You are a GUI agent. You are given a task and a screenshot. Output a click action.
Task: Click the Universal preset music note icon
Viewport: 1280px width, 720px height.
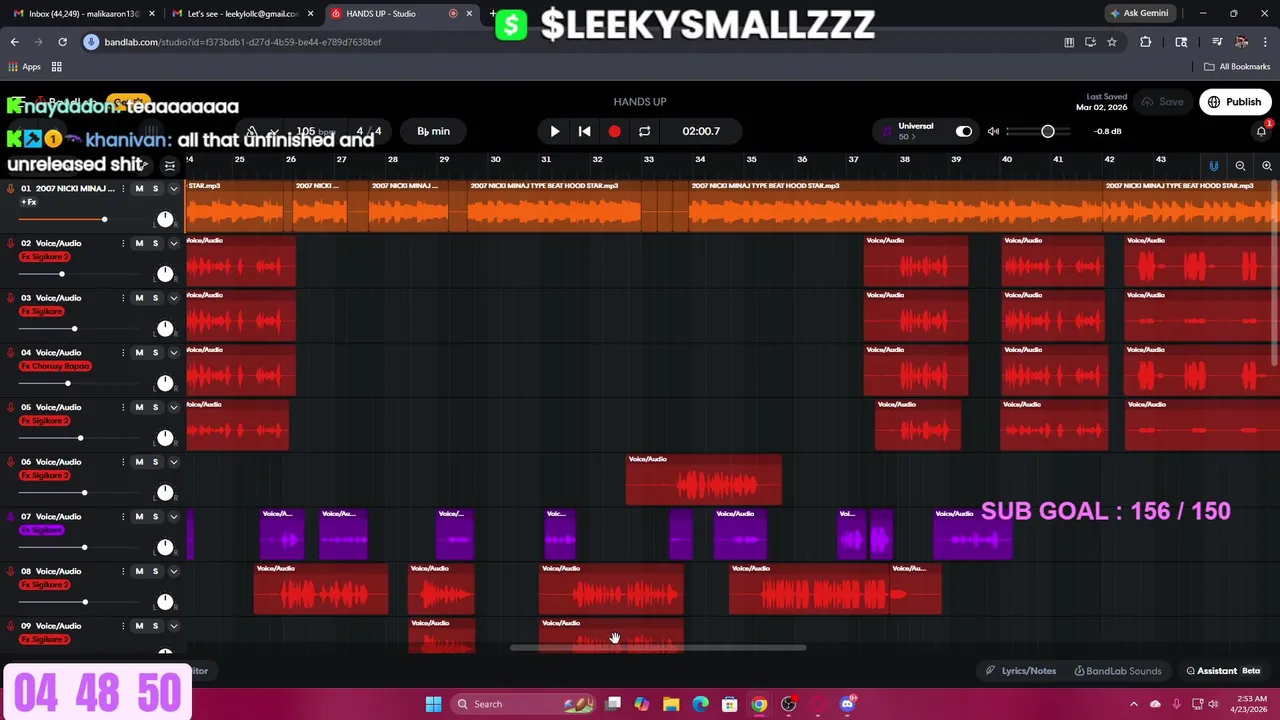click(887, 131)
